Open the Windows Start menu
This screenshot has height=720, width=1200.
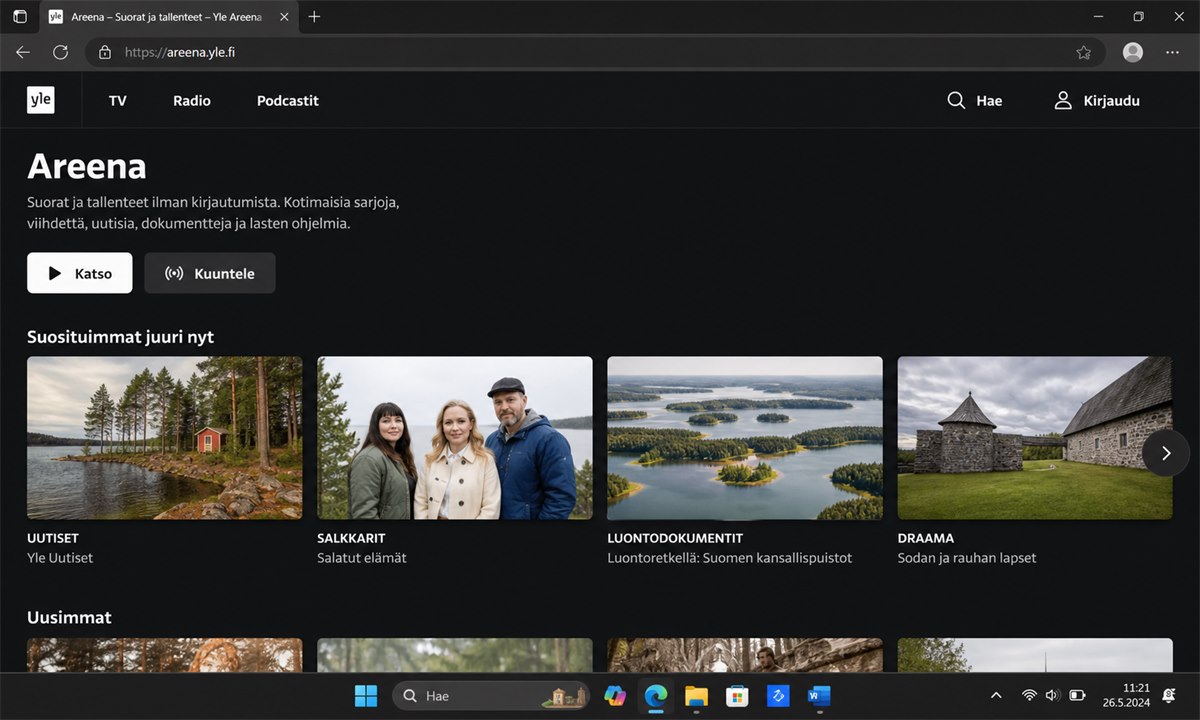366,696
